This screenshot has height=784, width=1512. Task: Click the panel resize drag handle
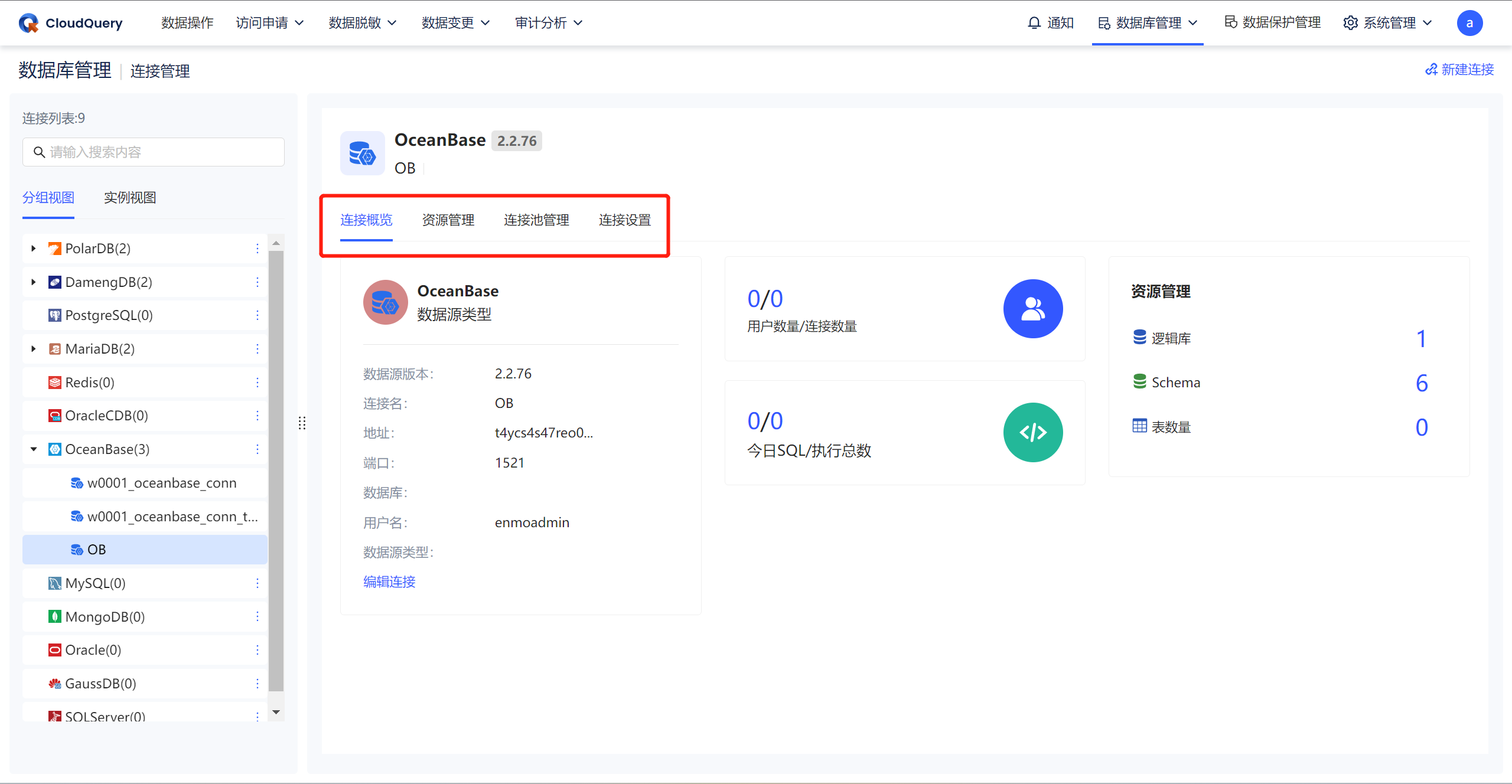pos(302,423)
